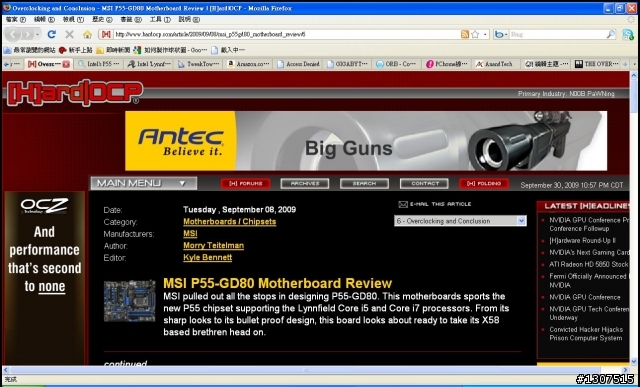The image size is (640, 387).
Task: Click the MSI P55-GD80 Motherboard Review title
Action: 278,283
